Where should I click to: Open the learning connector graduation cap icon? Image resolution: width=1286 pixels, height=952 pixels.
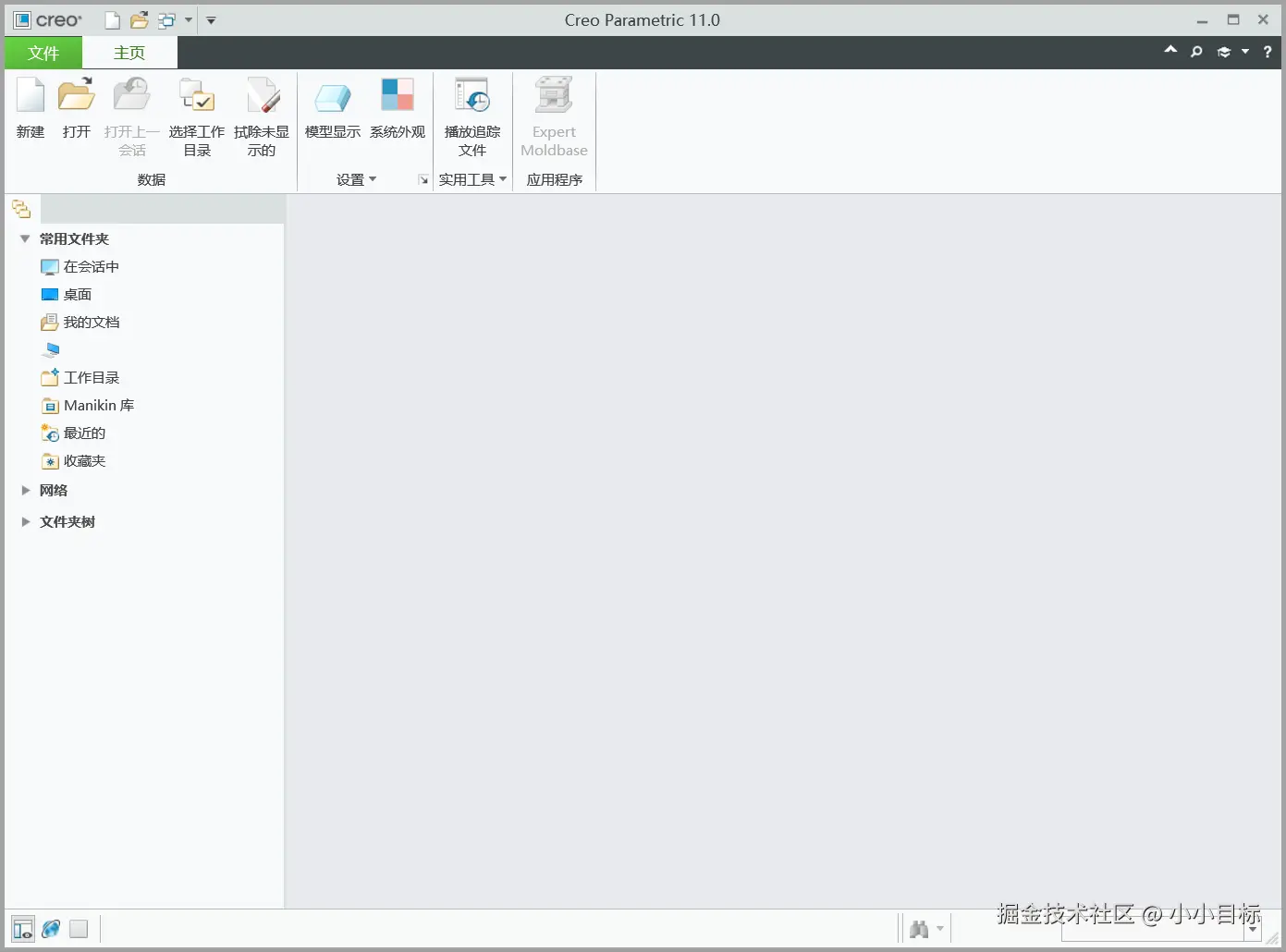[x=1224, y=52]
